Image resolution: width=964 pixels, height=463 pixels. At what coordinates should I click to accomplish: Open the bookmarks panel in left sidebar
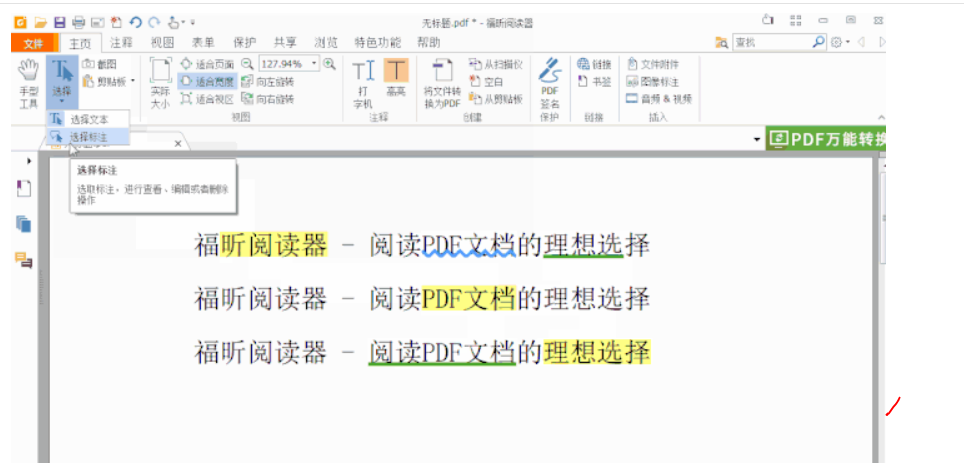coord(23,188)
